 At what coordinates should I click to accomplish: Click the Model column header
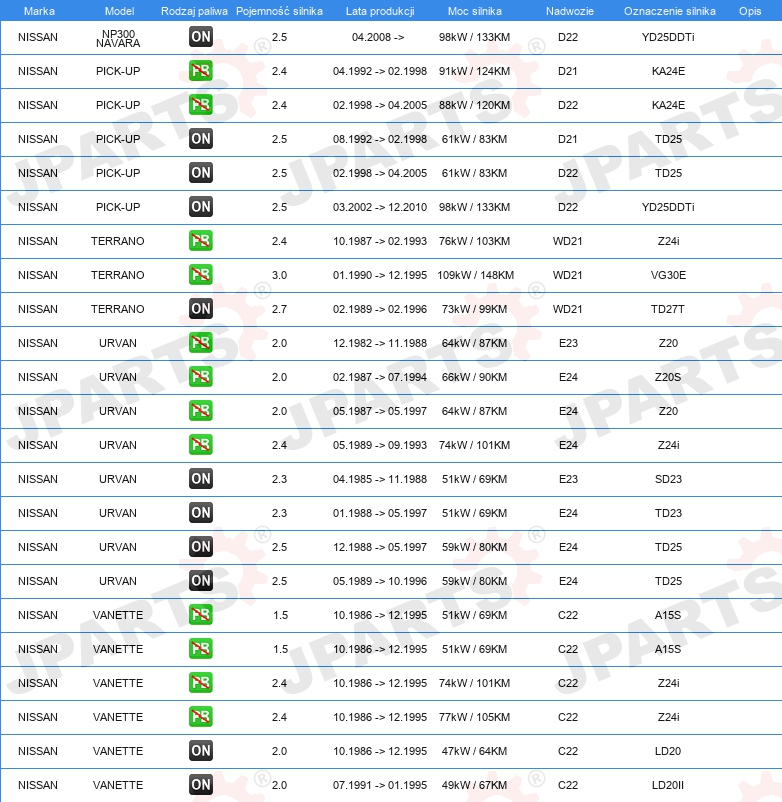(119, 11)
